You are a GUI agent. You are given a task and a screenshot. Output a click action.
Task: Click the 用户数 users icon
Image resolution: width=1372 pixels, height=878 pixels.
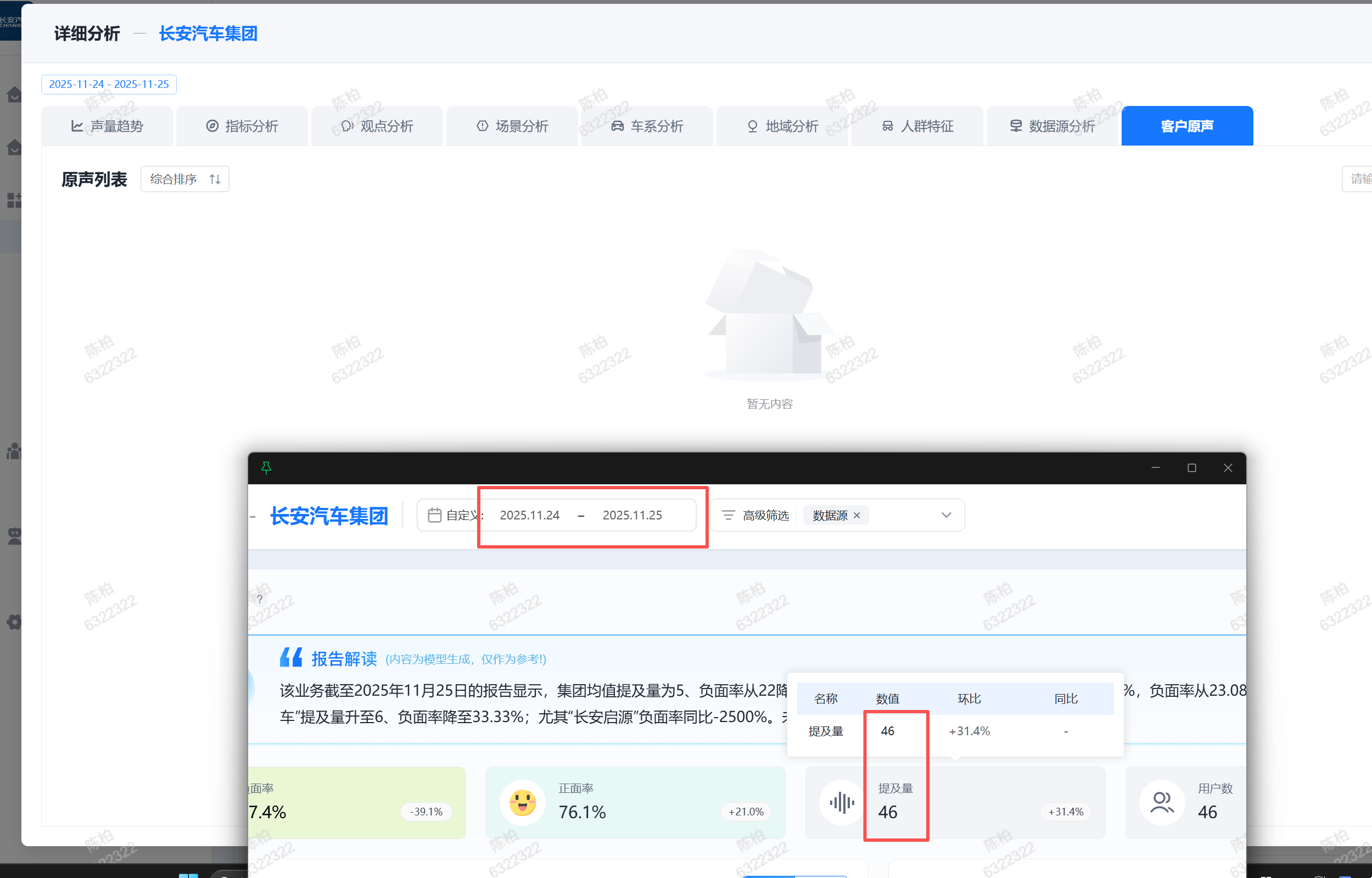1162,803
